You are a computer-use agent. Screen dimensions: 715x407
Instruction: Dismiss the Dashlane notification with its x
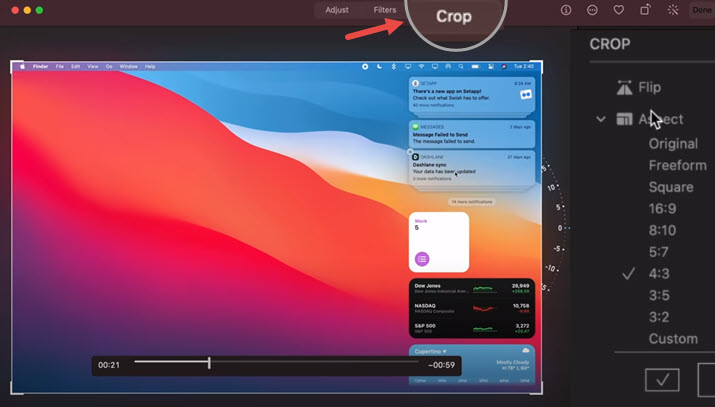pos(410,152)
